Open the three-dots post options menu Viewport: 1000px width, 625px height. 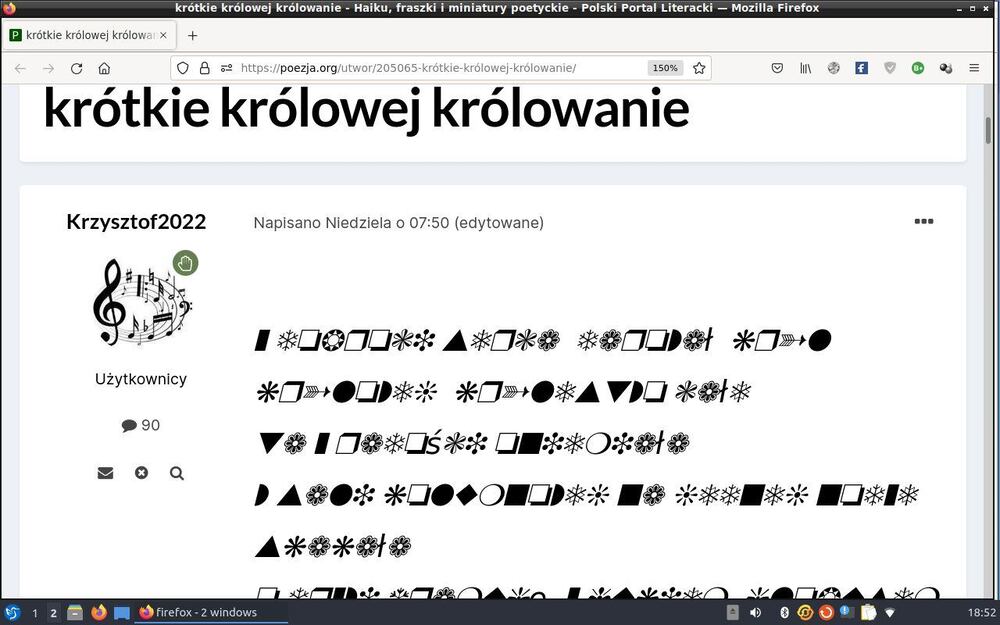coord(923,222)
